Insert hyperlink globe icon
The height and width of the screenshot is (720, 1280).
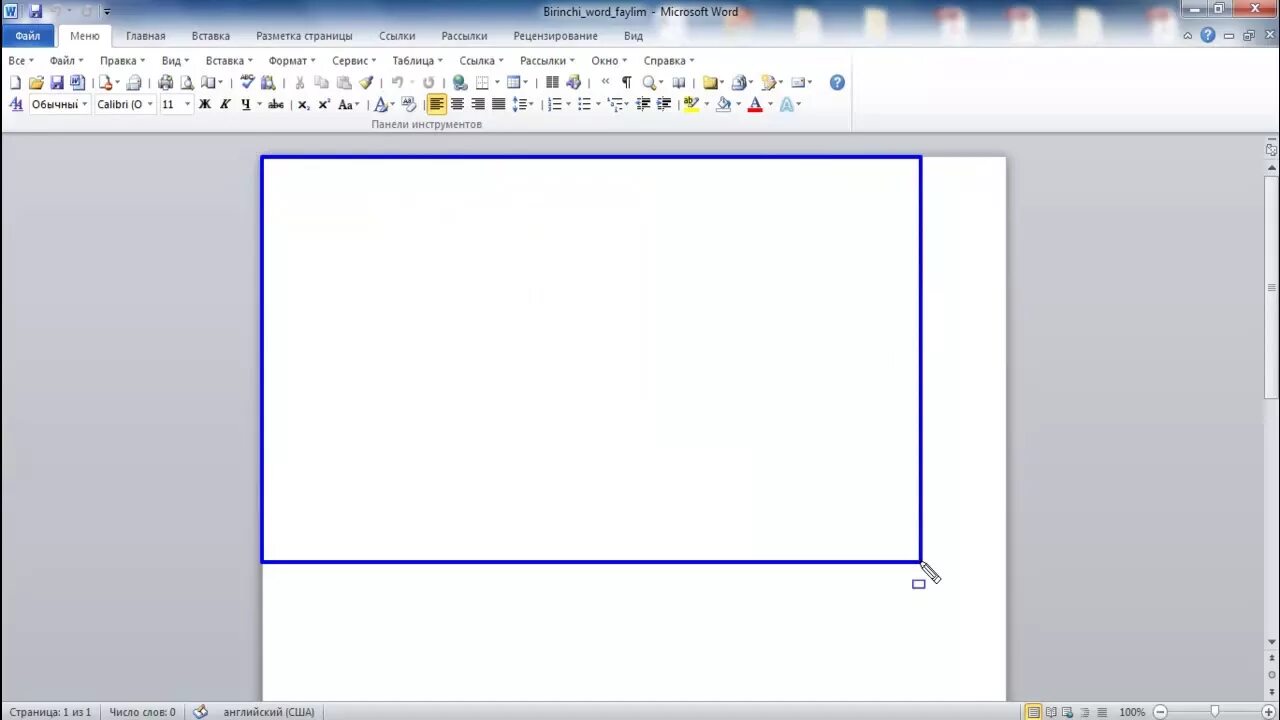(x=460, y=83)
